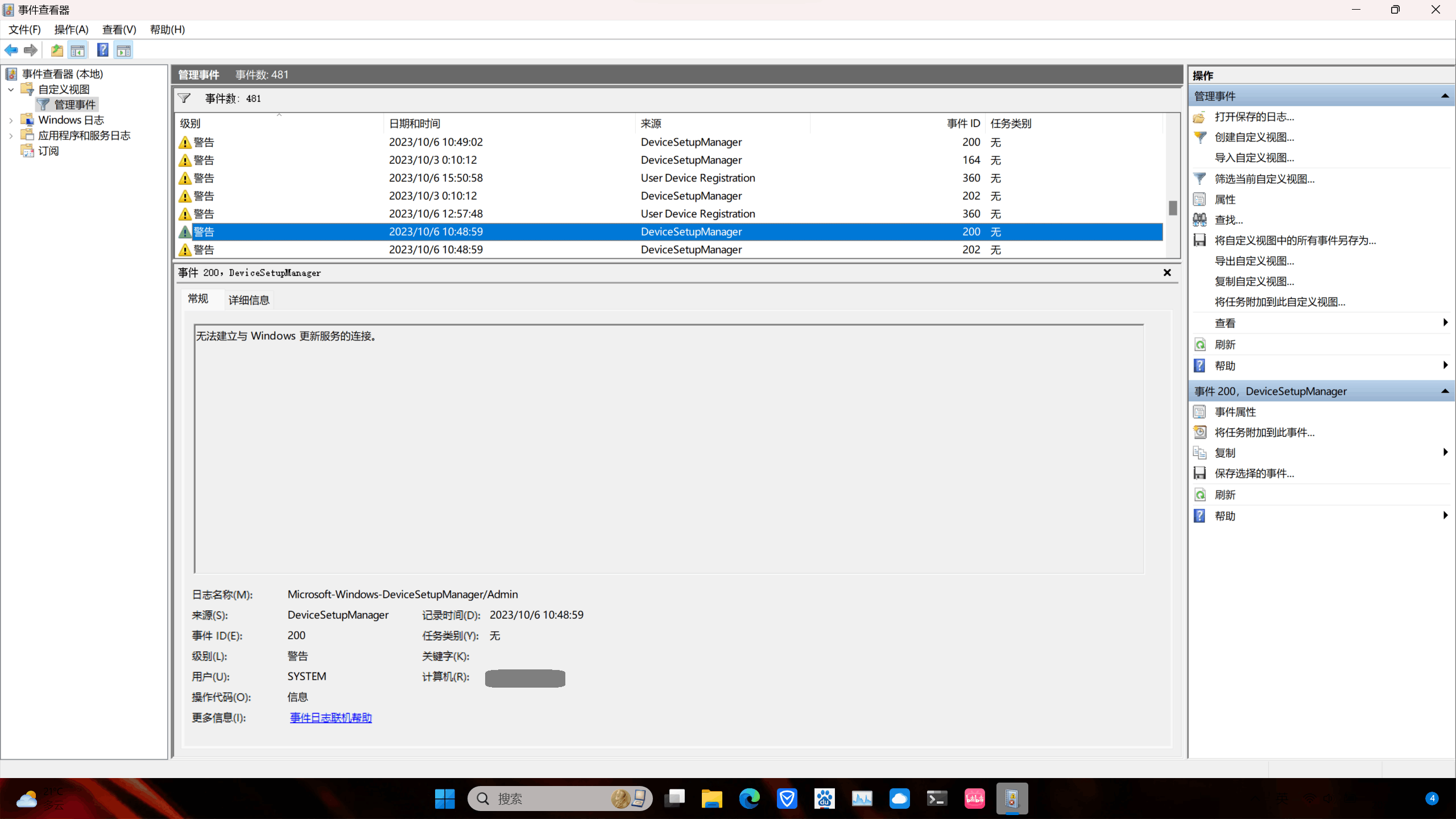Toggle the show/hide action pane toolbar icon
Viewport: 1456px width, 819px height.
123,50
